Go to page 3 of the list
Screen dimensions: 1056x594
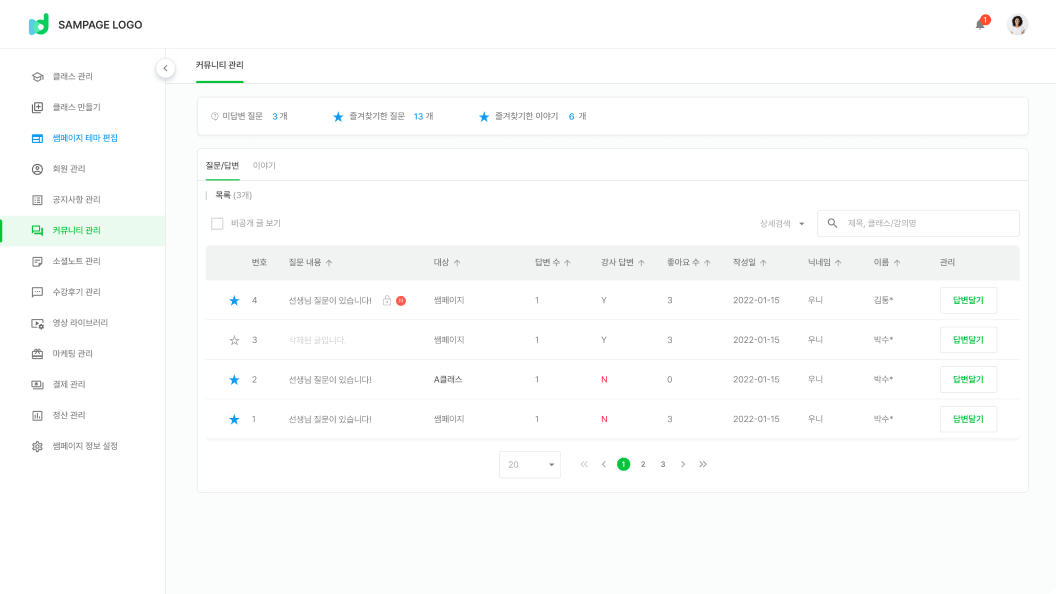pyautogui.click(x=663, y=464)
